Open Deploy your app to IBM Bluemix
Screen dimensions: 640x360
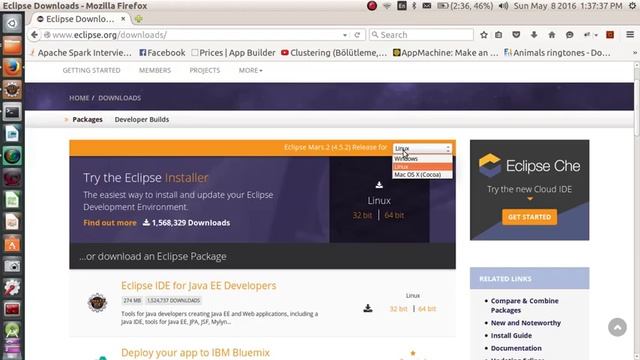196,353
